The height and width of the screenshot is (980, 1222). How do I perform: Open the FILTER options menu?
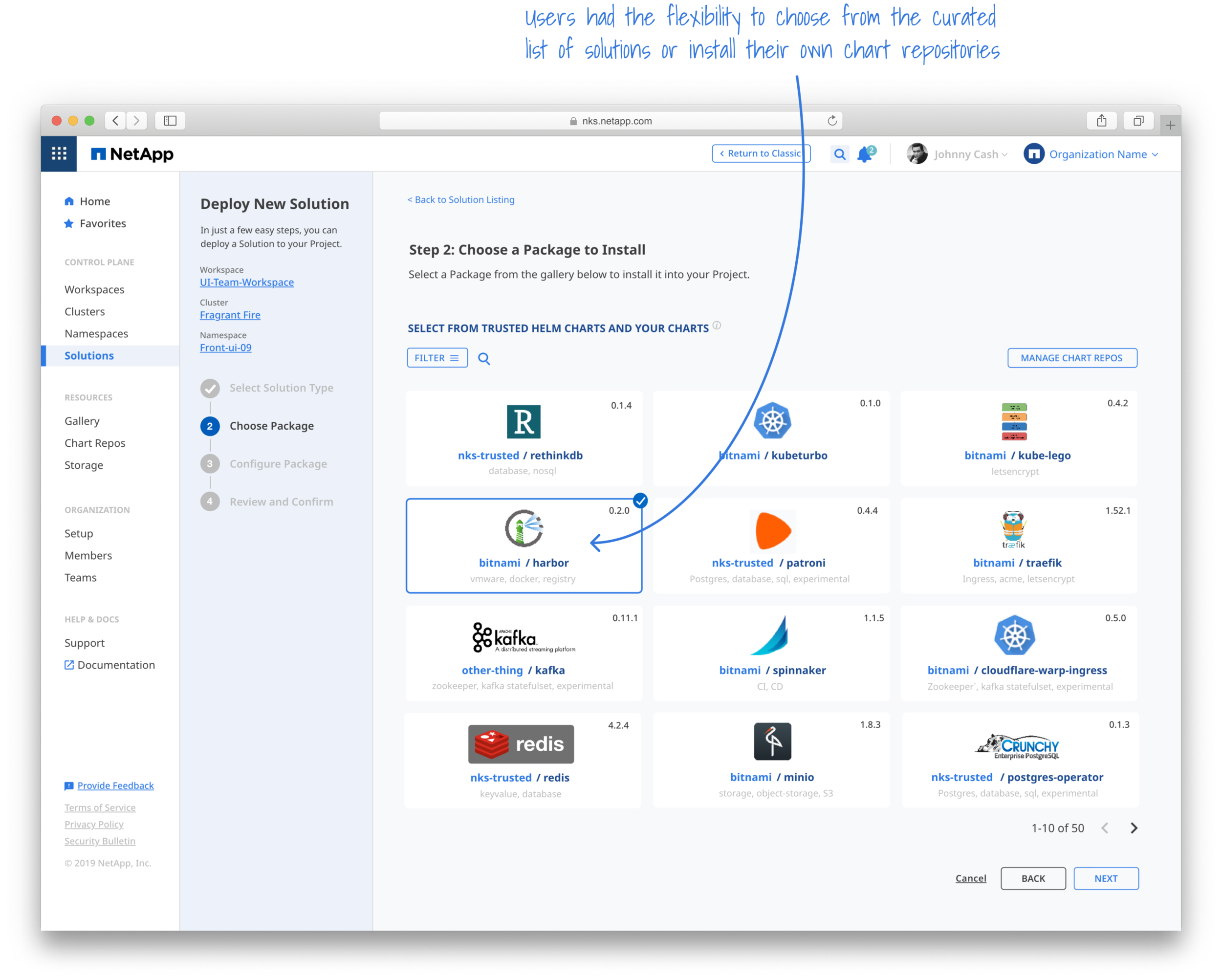tap(437, 358)
